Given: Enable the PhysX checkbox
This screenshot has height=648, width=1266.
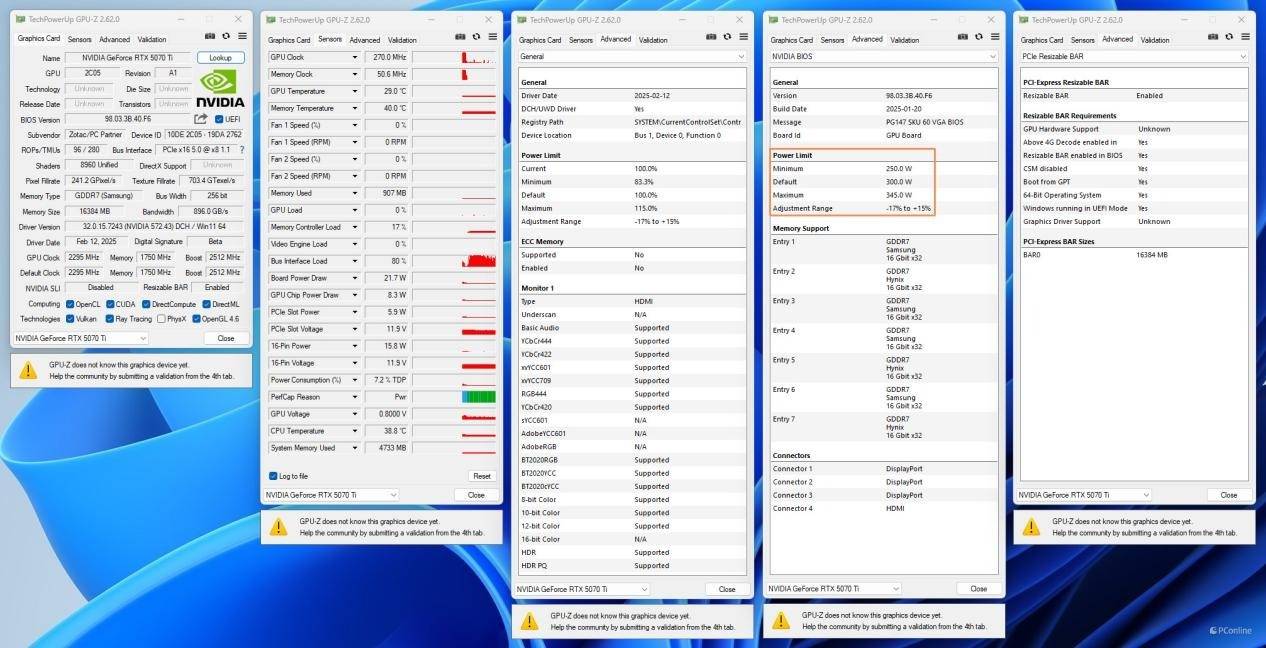Looking at the screenshot, I should click(x=162, y=319).
